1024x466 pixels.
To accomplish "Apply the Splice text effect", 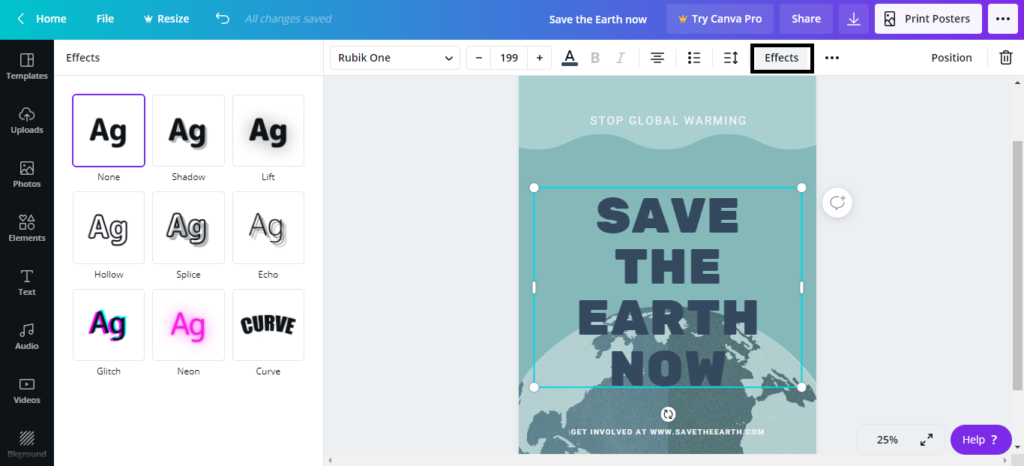I will 188,228.
